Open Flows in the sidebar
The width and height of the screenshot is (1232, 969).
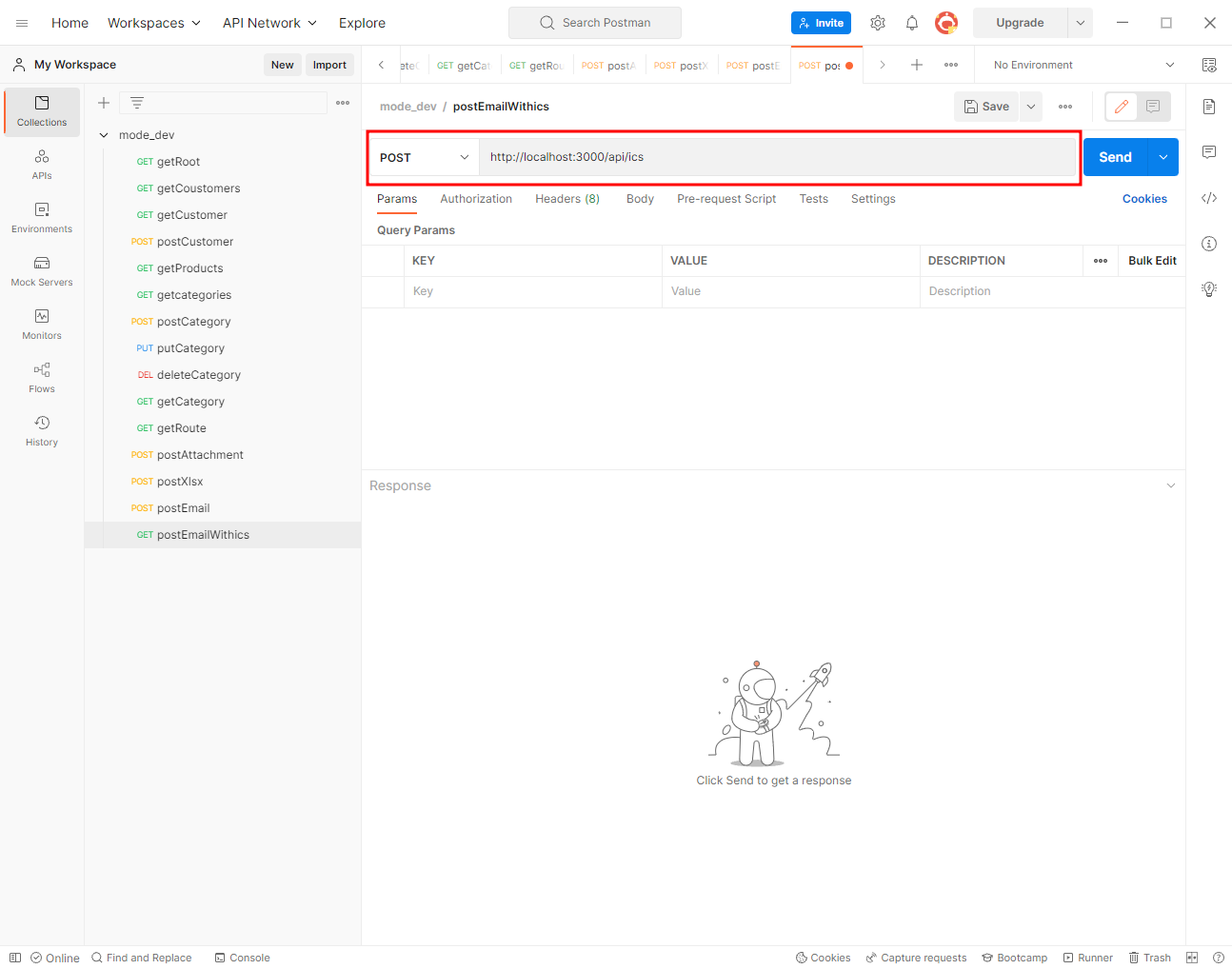click(42, 378)
